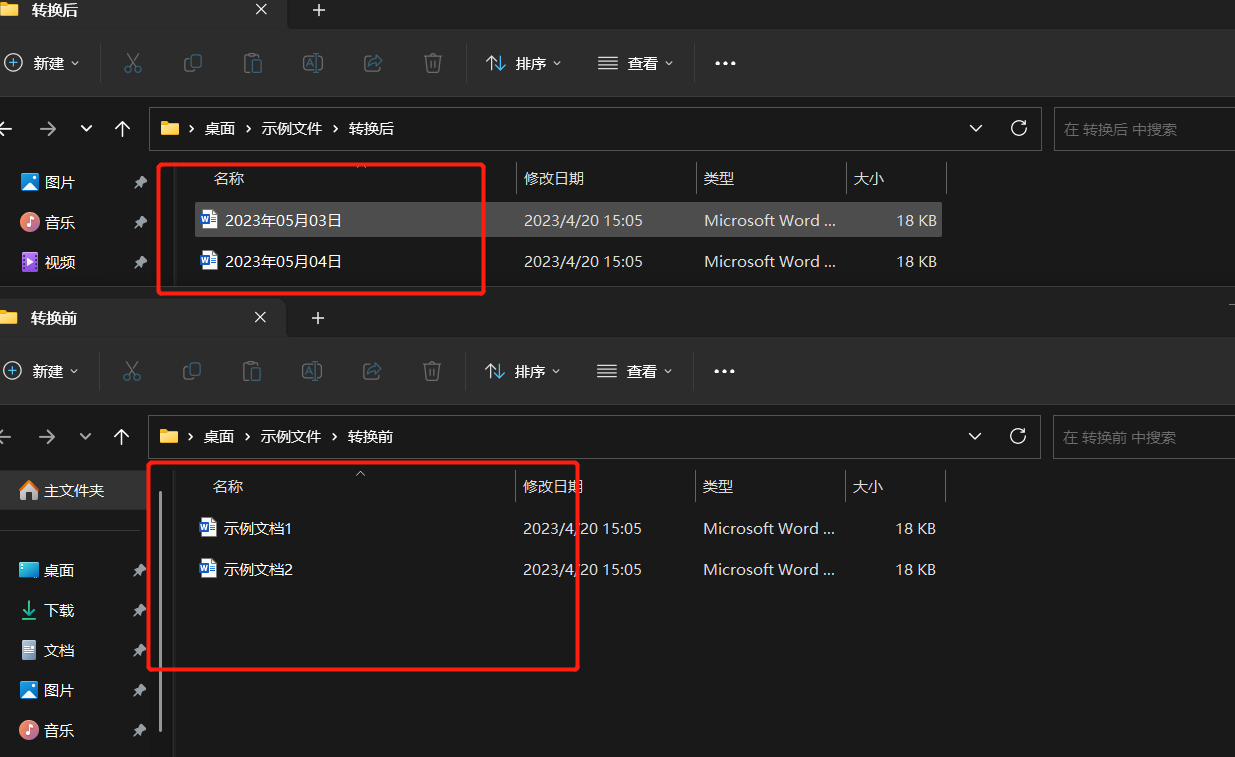Toggle sorting by the 大小 column header

(868, 178)
